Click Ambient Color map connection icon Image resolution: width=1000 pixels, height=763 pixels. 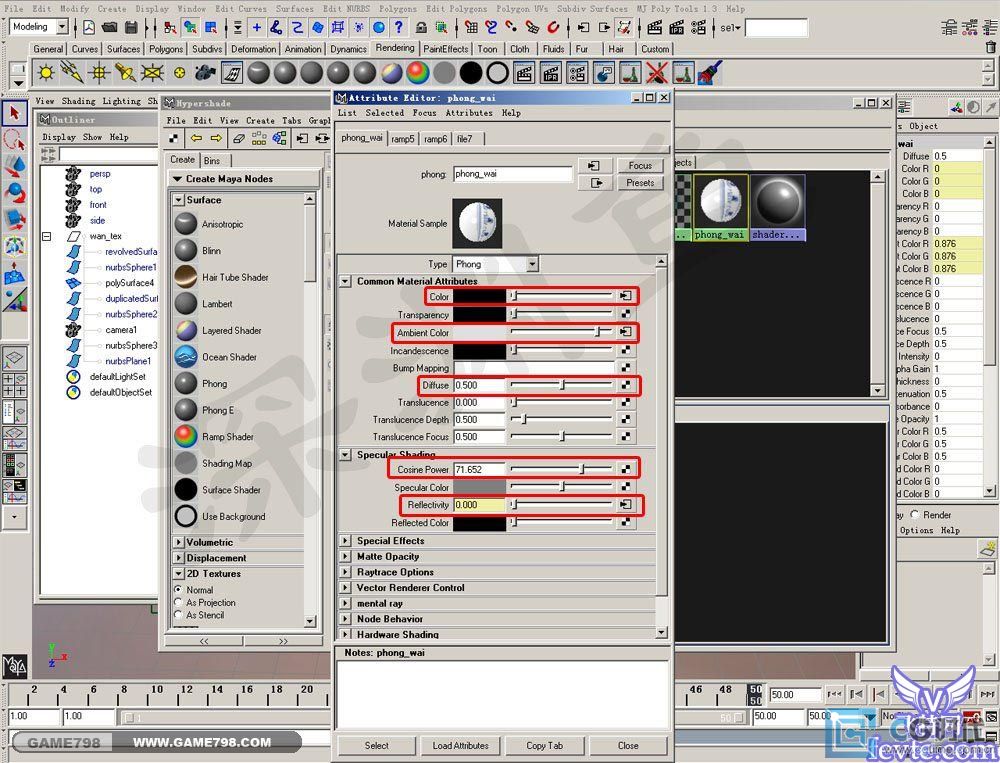[626, 332]
